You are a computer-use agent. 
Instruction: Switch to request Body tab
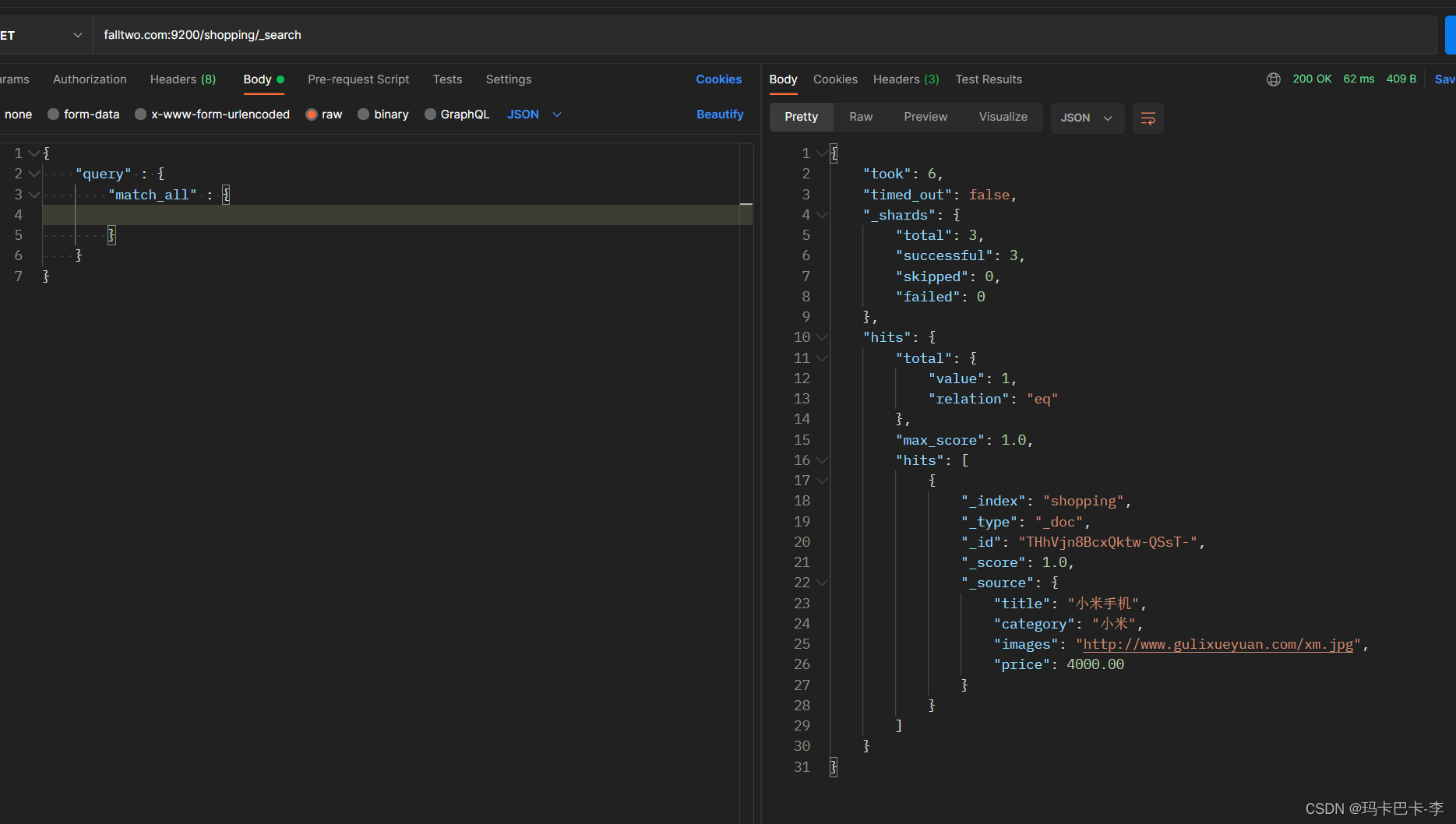pyautogui.click(x=263, y=79)
